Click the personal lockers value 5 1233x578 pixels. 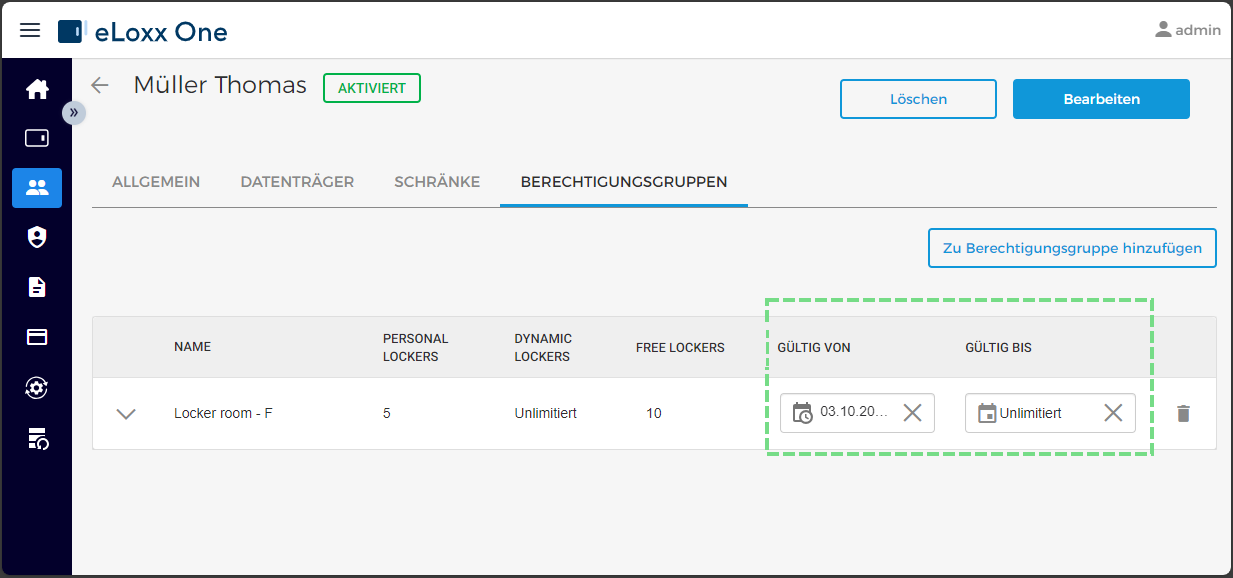(x=387, y=413)
